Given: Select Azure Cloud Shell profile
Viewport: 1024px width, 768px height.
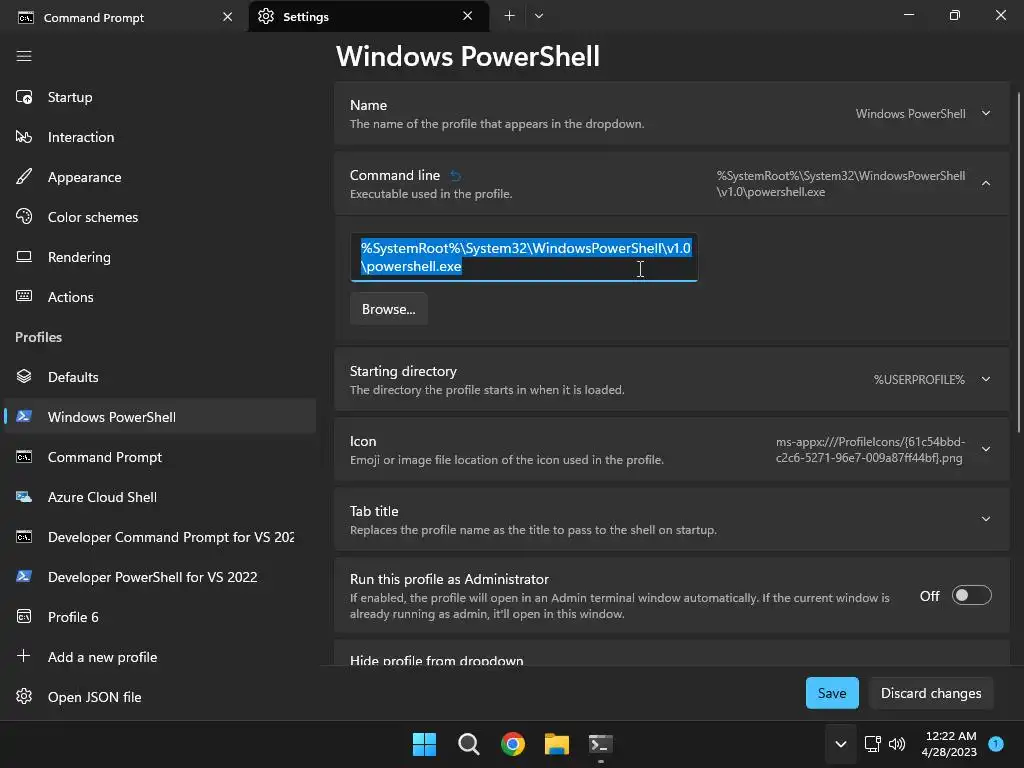Looking at the screenshot, I should click(x=160, y=497).
